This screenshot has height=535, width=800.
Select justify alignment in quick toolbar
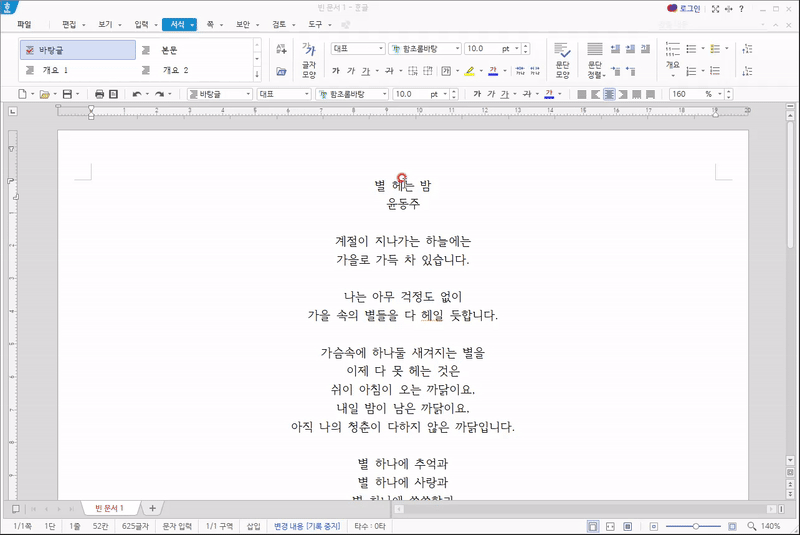click(582, 94)
